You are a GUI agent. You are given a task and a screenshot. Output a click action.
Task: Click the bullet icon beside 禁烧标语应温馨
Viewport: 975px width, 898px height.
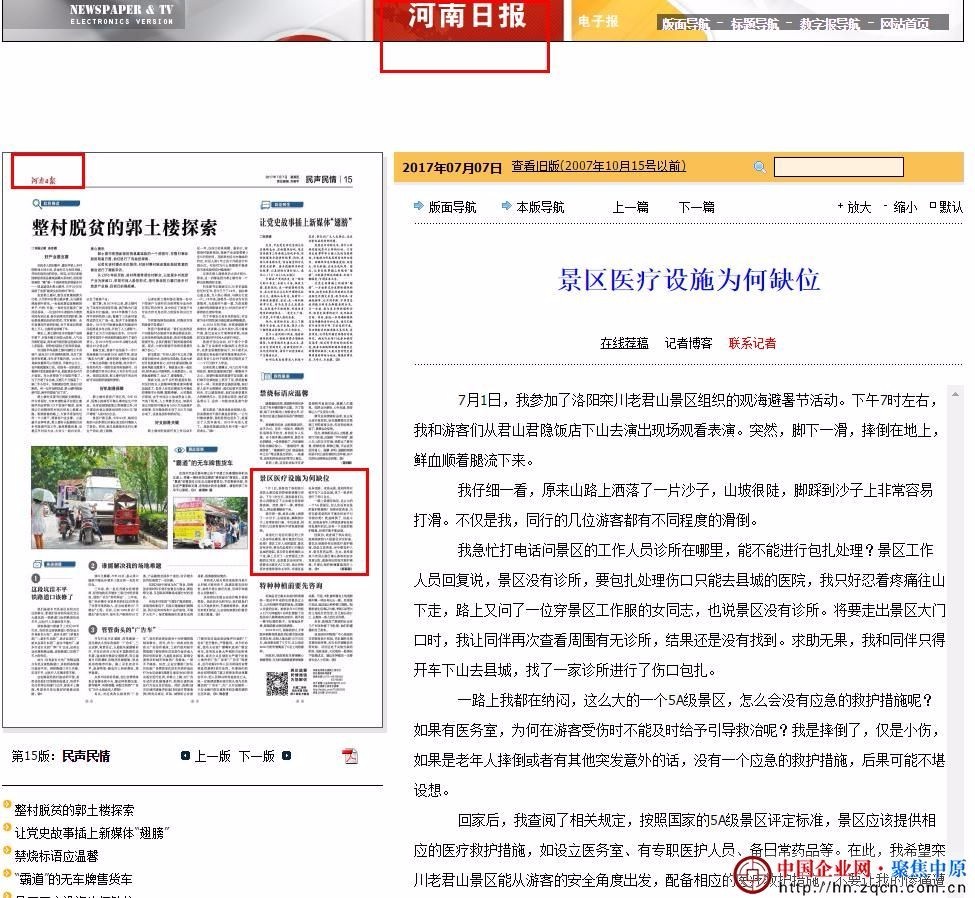coord(7,856)
